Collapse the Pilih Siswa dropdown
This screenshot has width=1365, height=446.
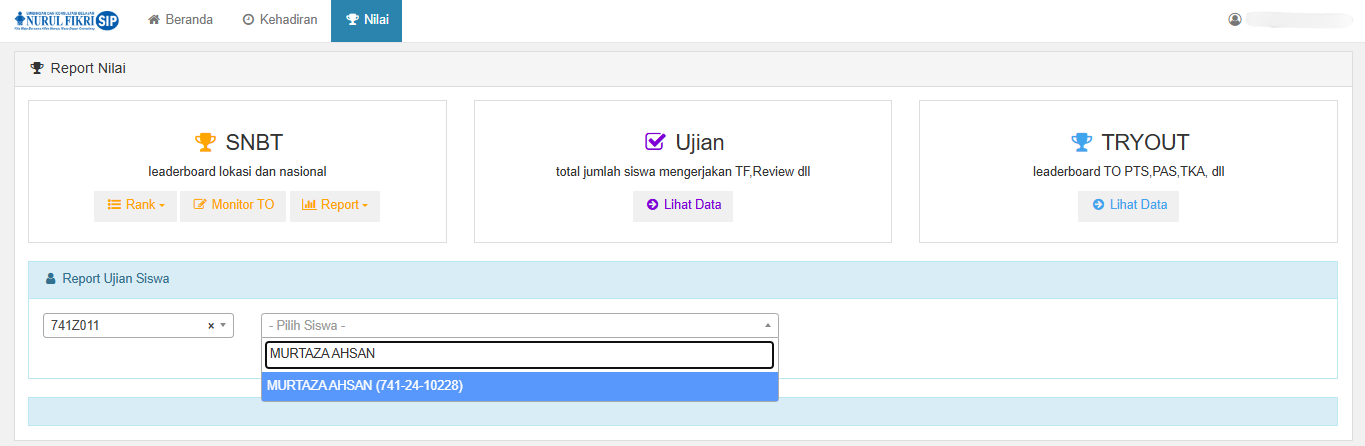click(x=767, y=326)
